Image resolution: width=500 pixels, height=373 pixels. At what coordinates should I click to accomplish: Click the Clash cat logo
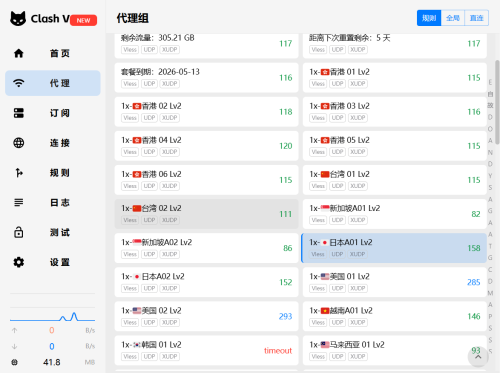18,18
